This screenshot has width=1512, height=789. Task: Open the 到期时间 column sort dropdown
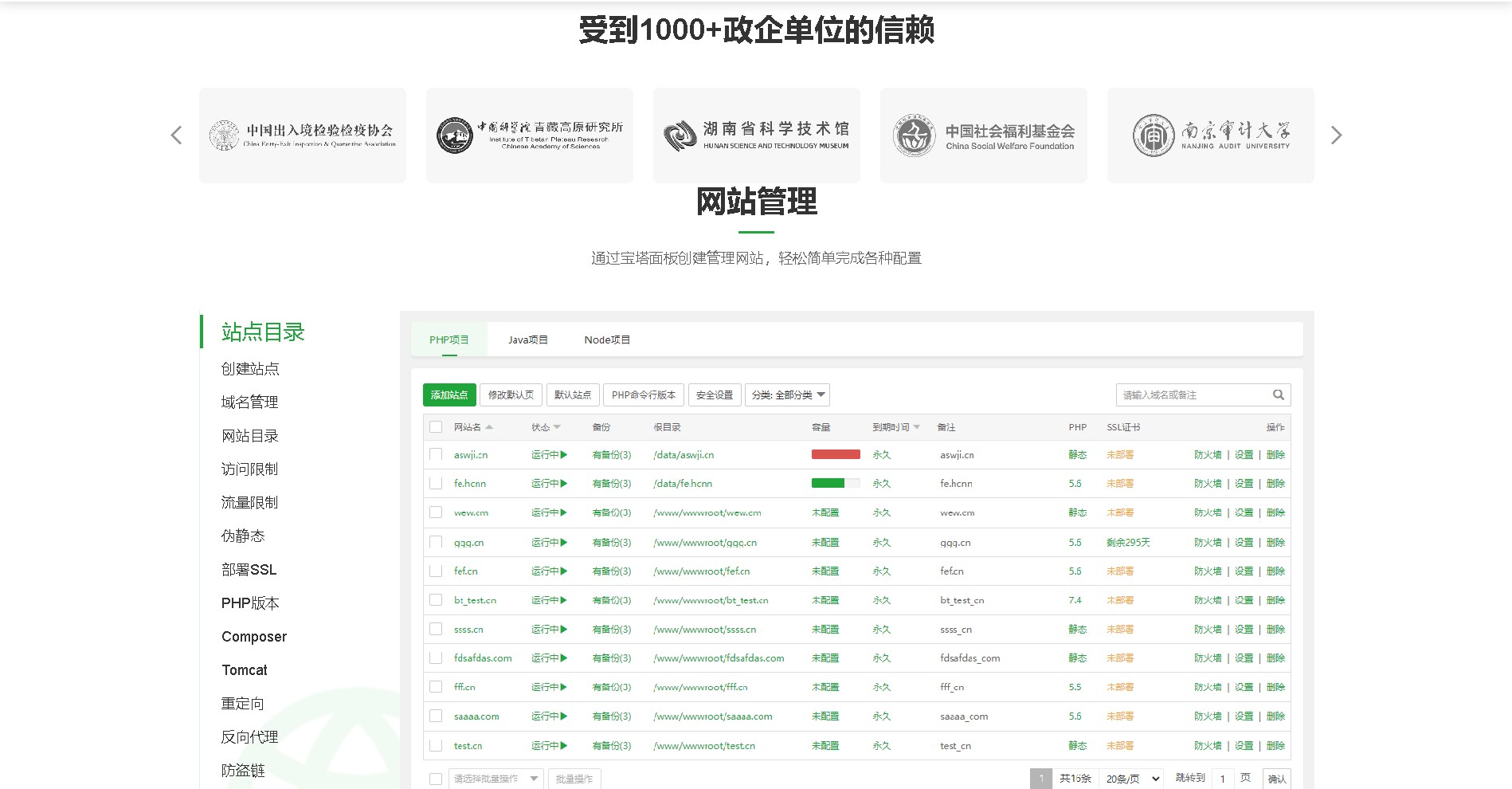tap(916, 427)
